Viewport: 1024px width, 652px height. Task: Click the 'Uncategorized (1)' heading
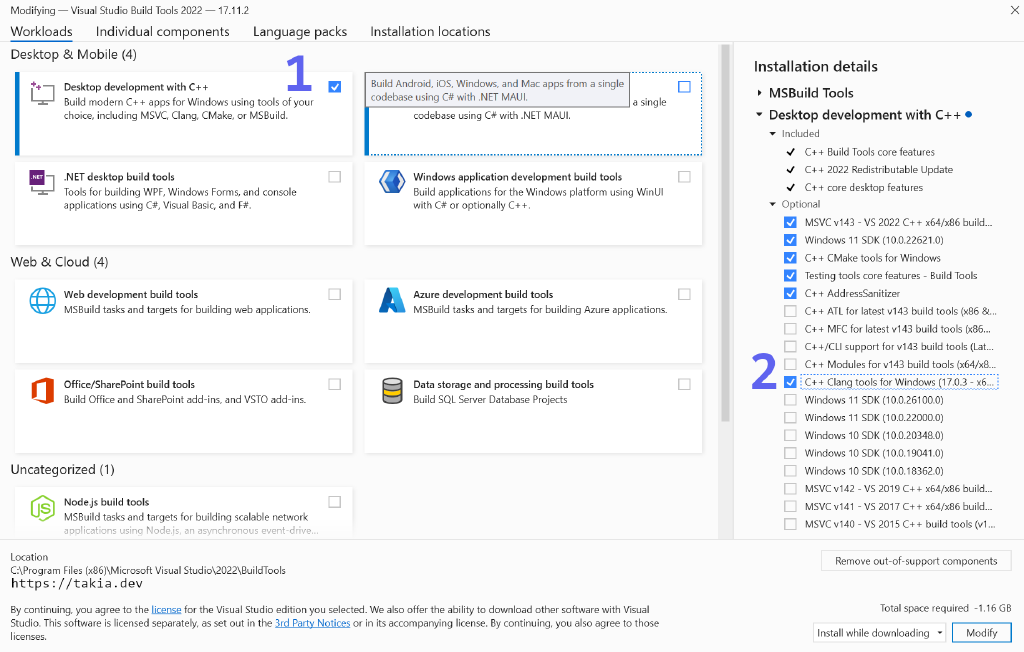63,470
